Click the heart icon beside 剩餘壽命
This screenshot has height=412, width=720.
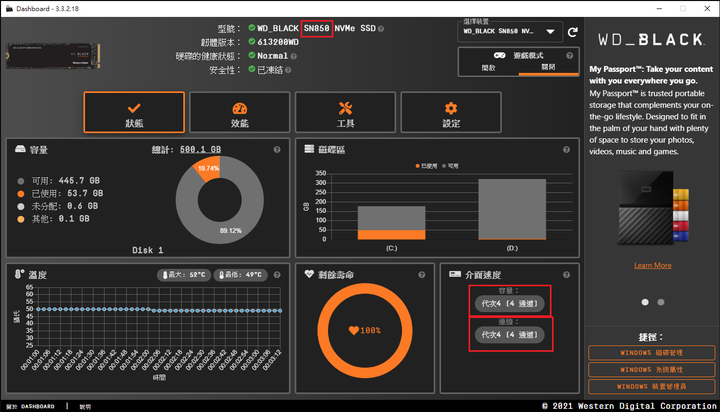309,274
